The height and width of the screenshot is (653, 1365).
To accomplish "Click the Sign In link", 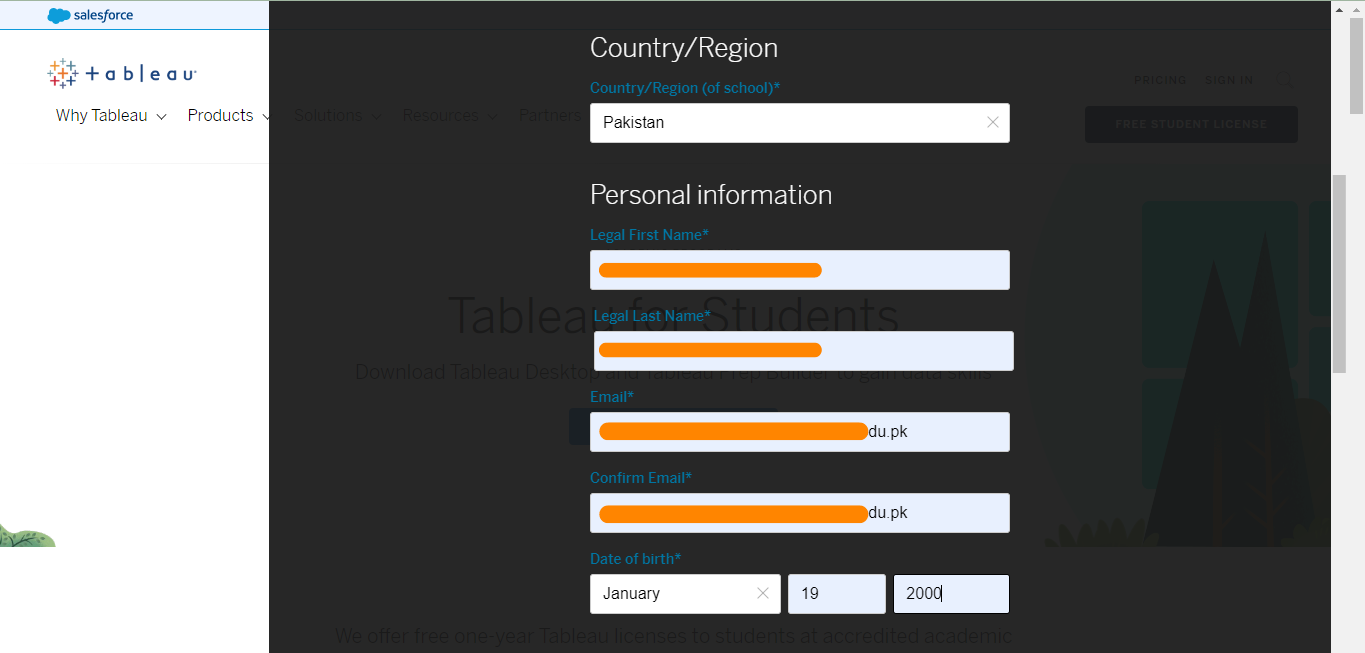I will [1229, 80].
